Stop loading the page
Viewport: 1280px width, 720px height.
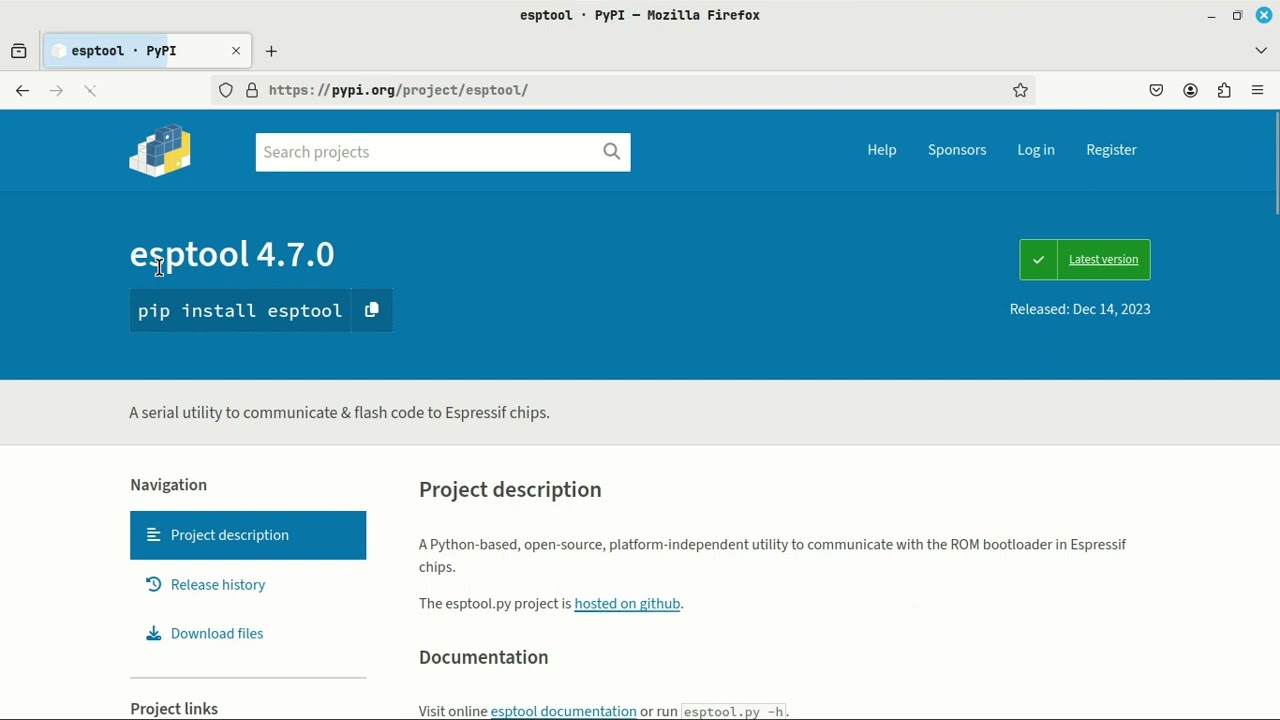90,90
